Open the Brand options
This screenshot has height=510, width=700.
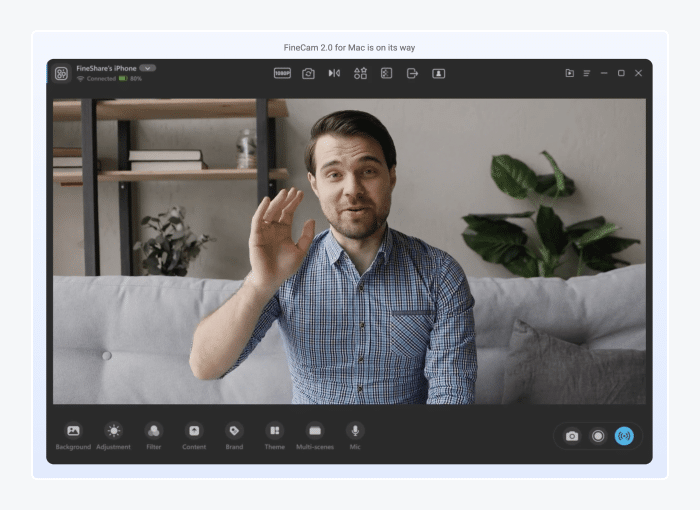(x=234, y=435)
